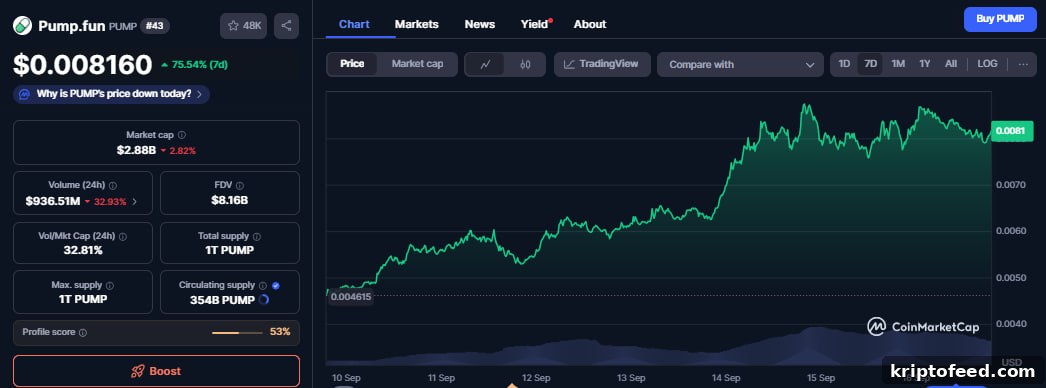Click the 11 Sep date axis label

pos(441,377)
